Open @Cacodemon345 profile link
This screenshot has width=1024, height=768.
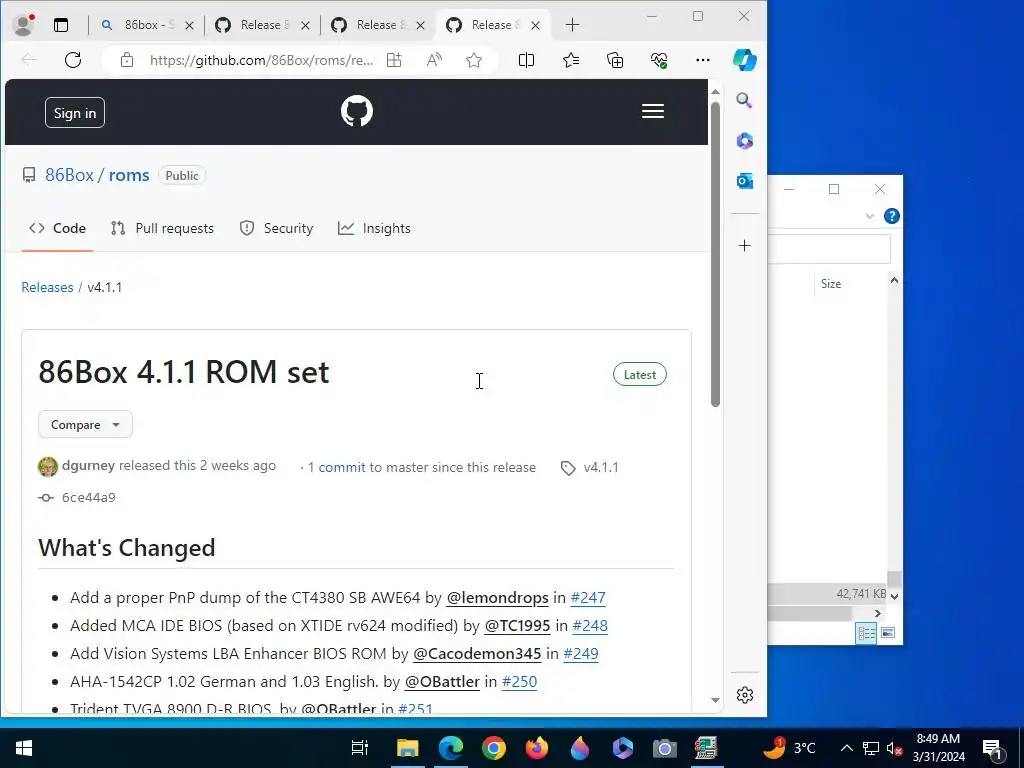coord(477,654)
